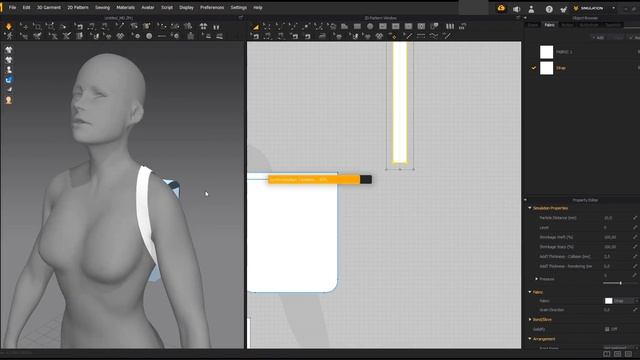The height and width of the screenshot is (360, 640).
Task: Click the orange Simulate icon in the 3D toolbar
Action: [9, 27]
